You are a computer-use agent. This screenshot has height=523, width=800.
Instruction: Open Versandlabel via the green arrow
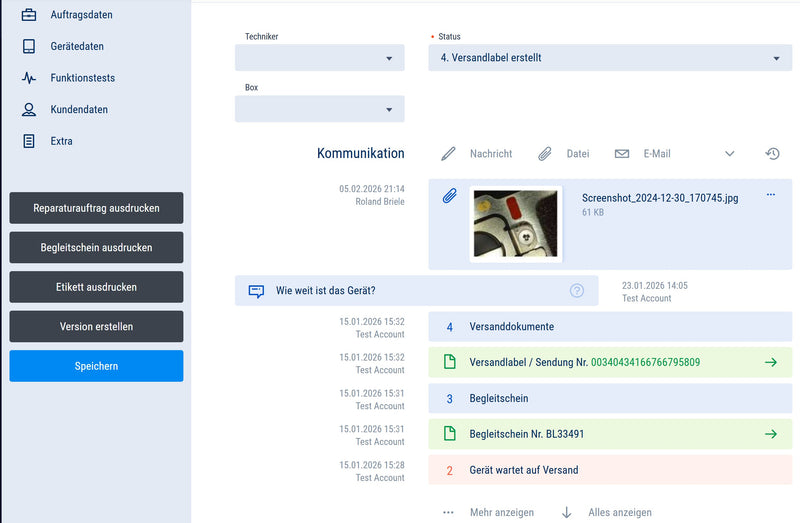[770, 362]
